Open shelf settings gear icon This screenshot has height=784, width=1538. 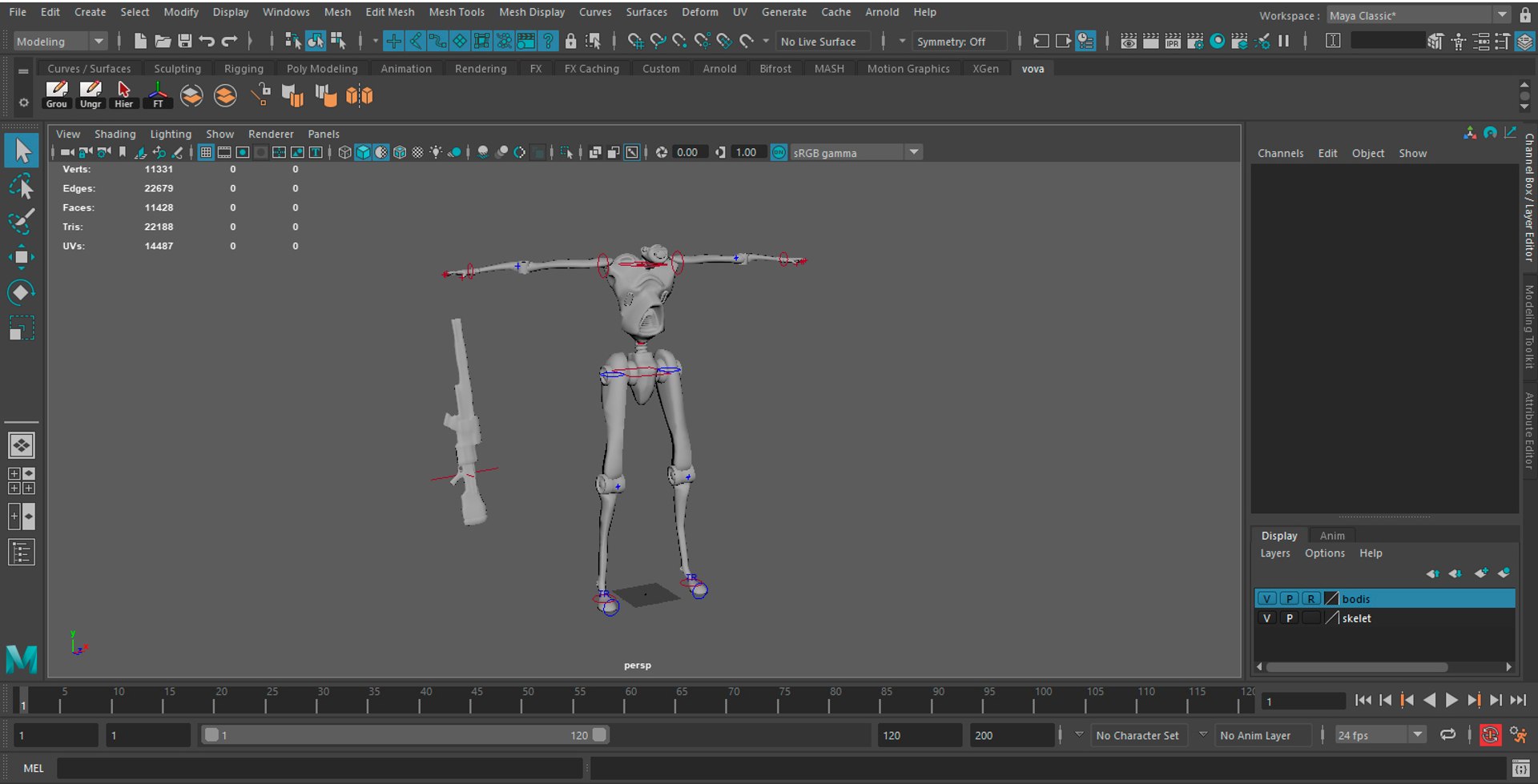(24, 103)
